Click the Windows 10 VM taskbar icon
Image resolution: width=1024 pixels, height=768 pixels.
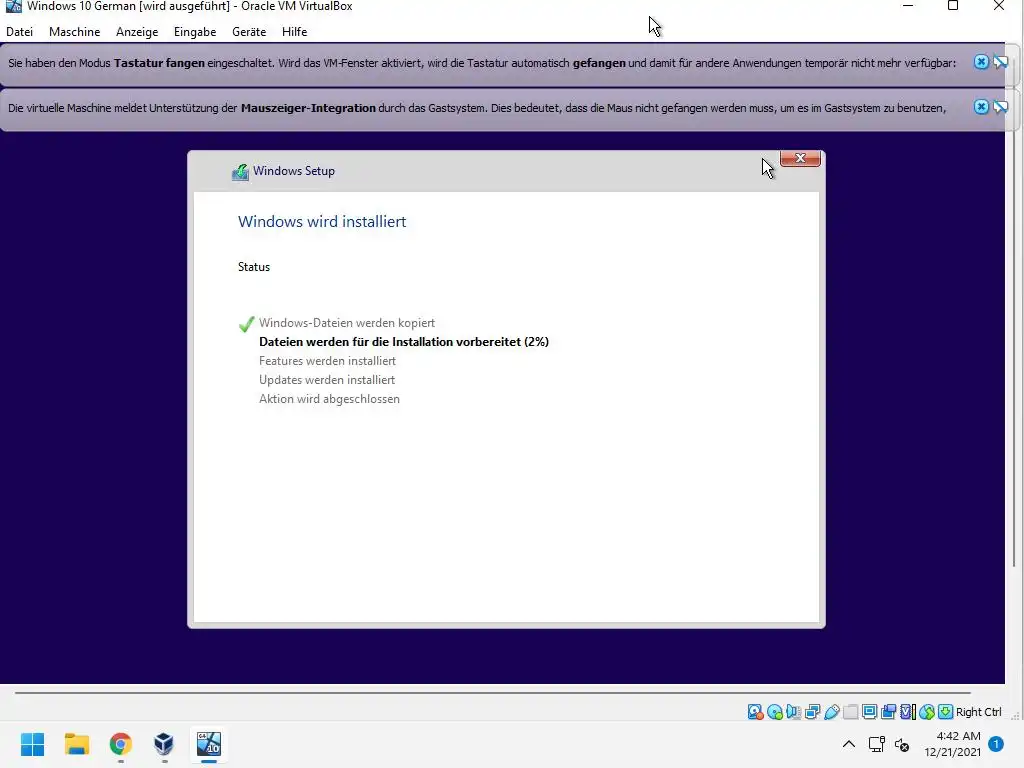tap(209, 744)
